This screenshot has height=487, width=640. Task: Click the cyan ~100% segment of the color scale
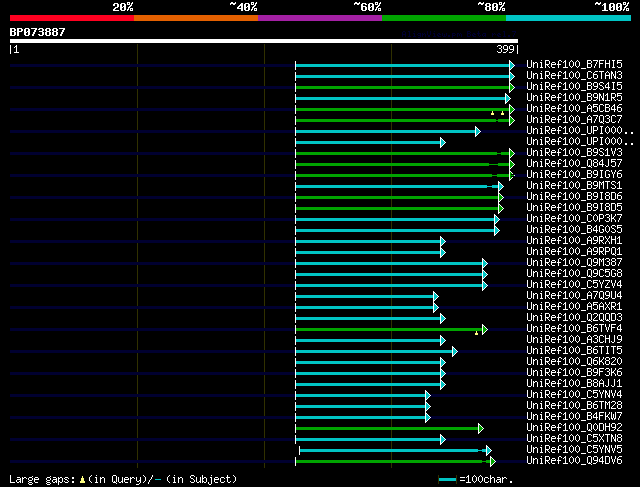coord(569,18)
